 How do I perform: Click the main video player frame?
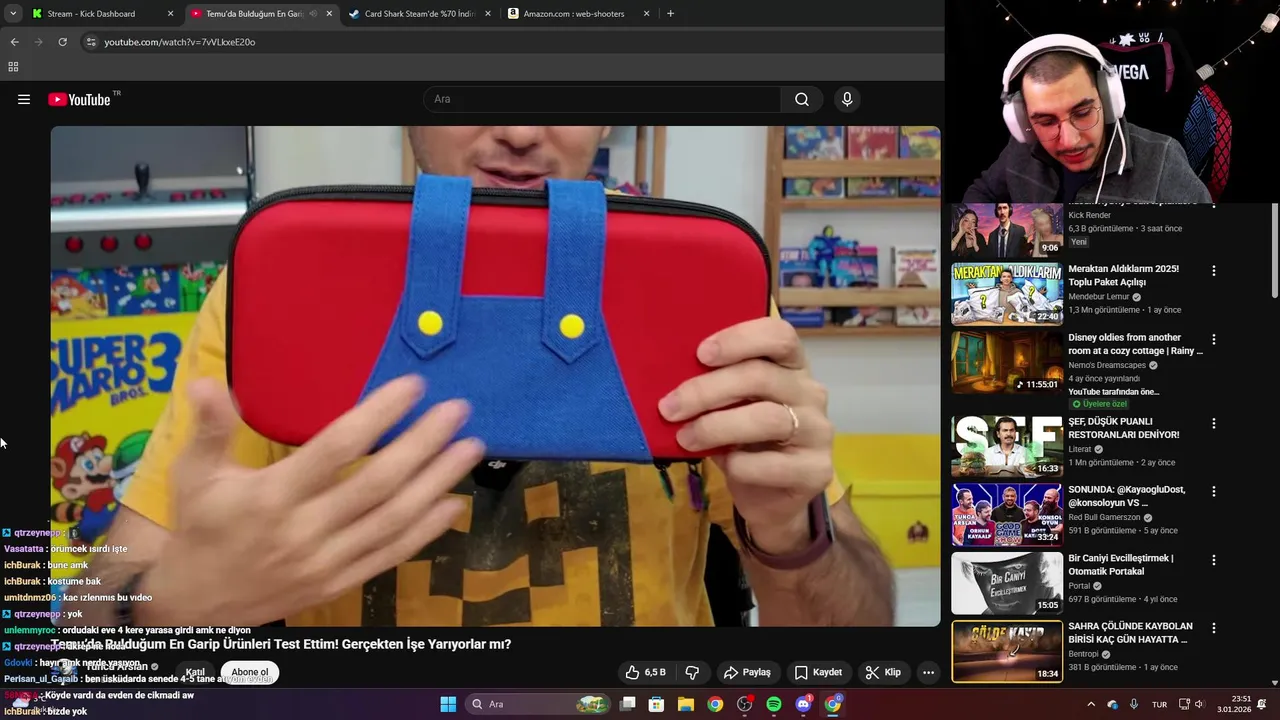point(496,376)
